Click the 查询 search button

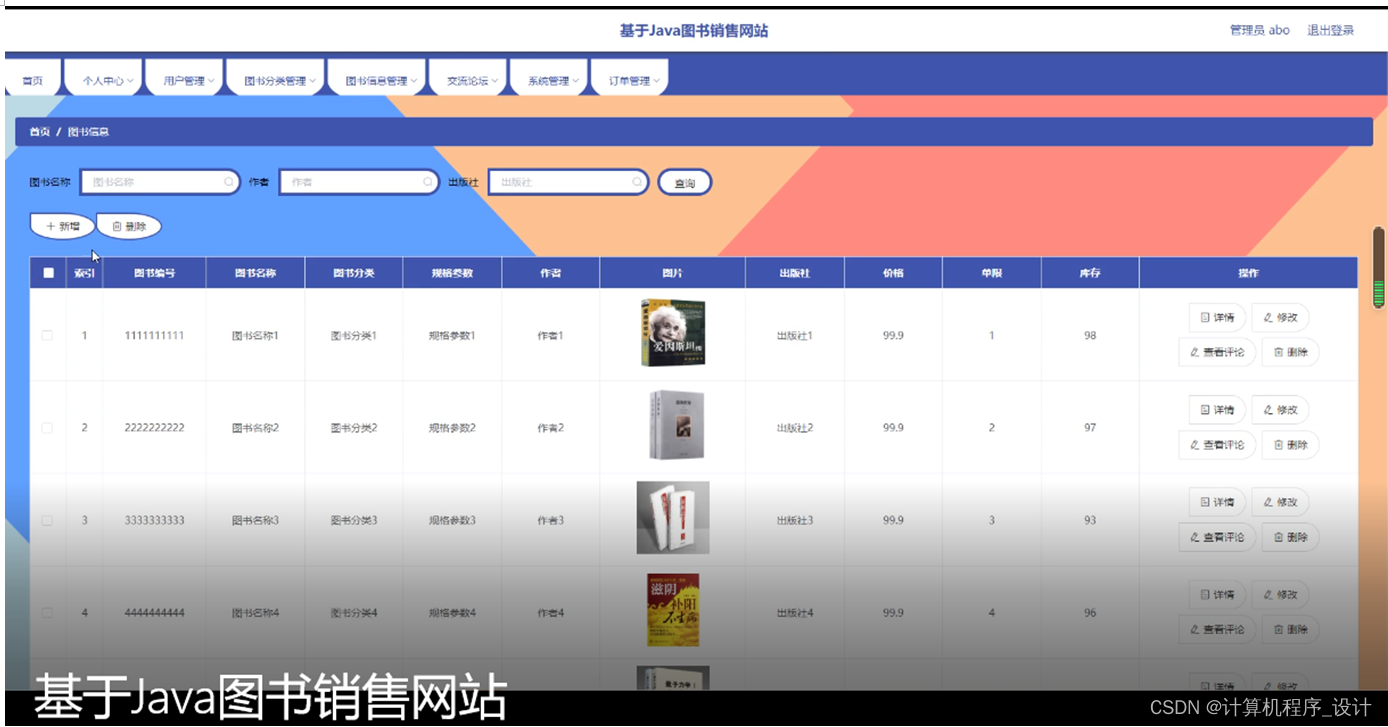tap(684, 181)
